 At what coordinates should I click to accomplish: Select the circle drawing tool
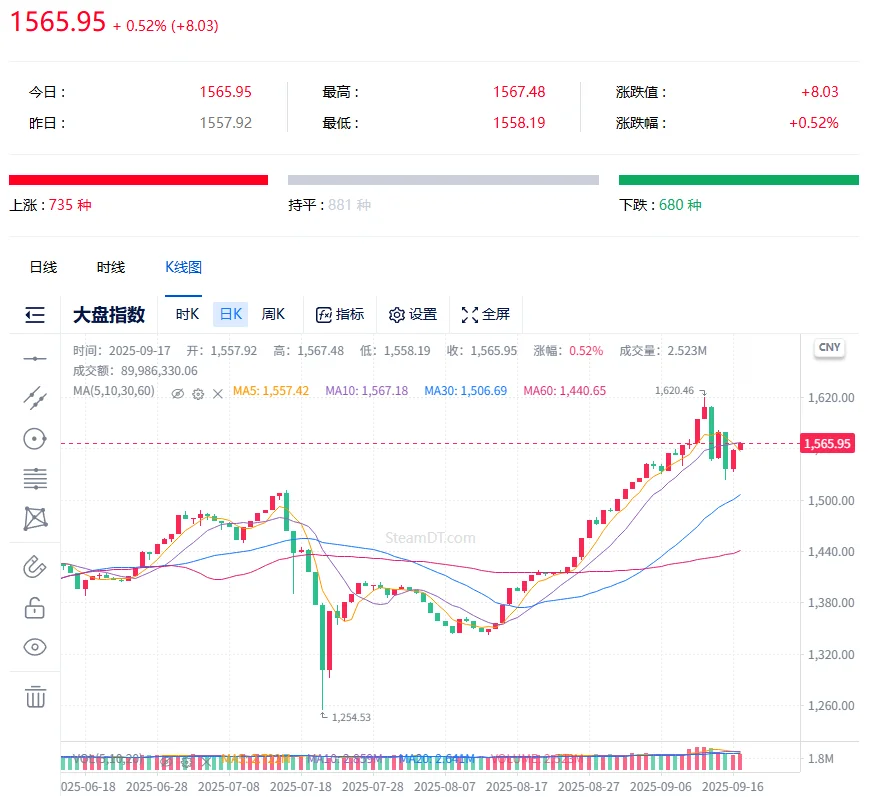[34, 438]
